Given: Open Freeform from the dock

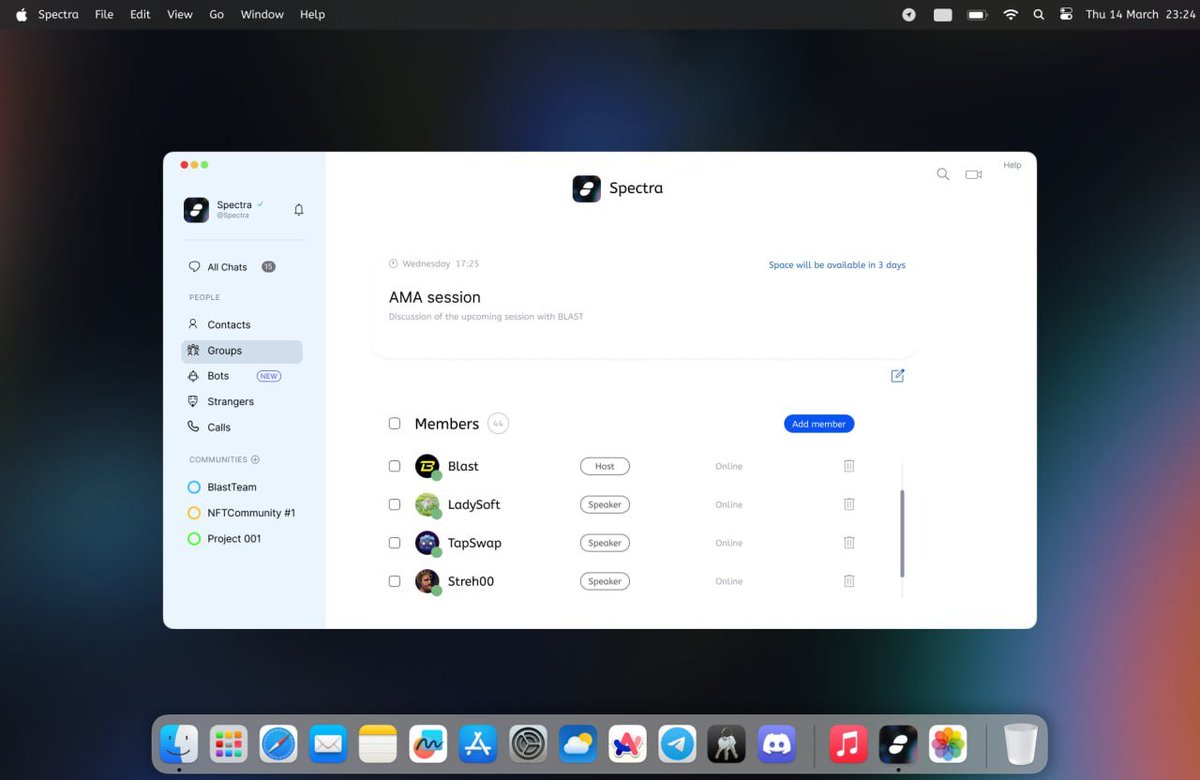Looking at the screenshot, I should click(428, 744).
